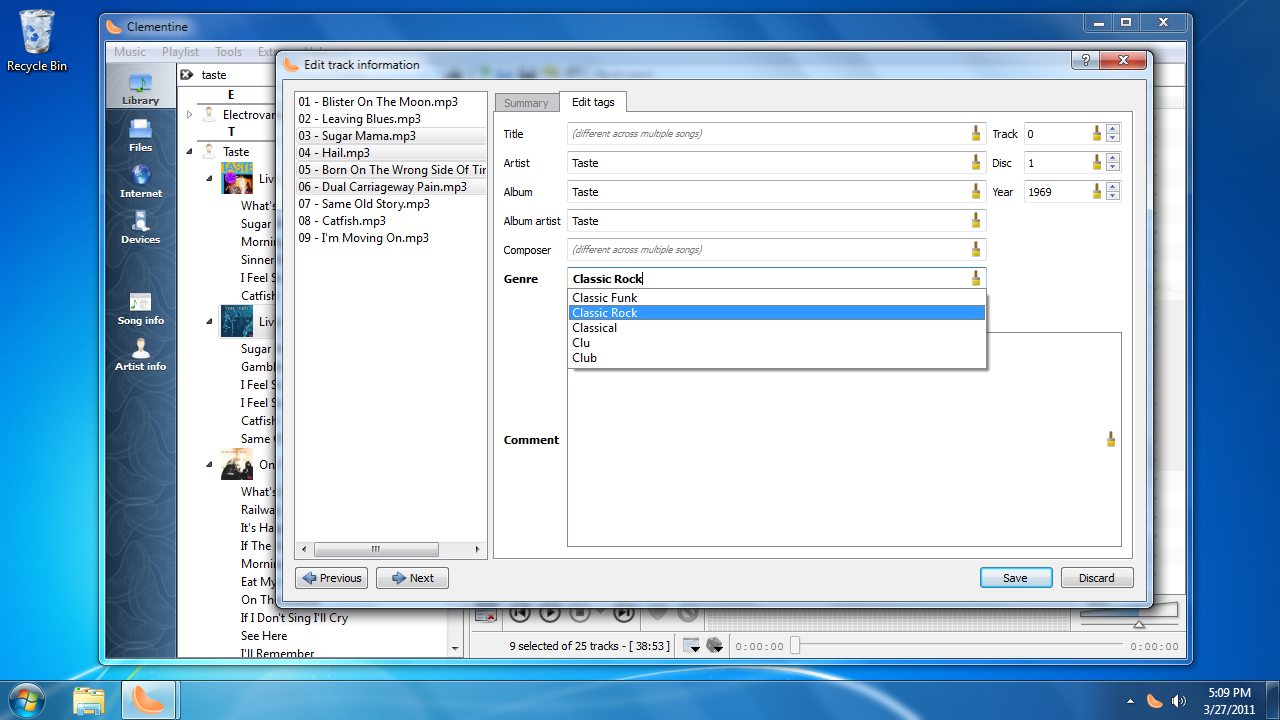Viewport: 1280px width, 720px height.
Task: Reset the Comment field with broom icon
Action: [x=1110, y=439]
